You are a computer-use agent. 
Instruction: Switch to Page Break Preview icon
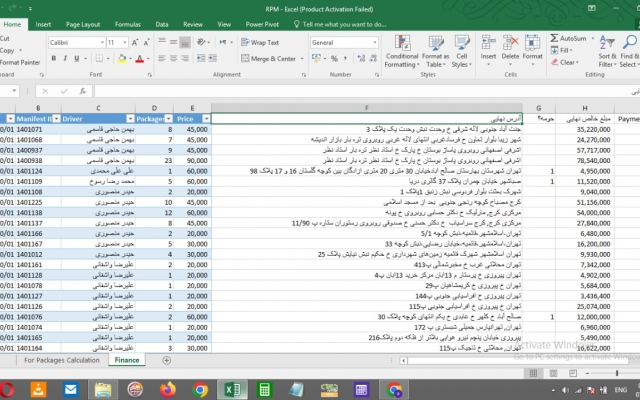point(573,373)
